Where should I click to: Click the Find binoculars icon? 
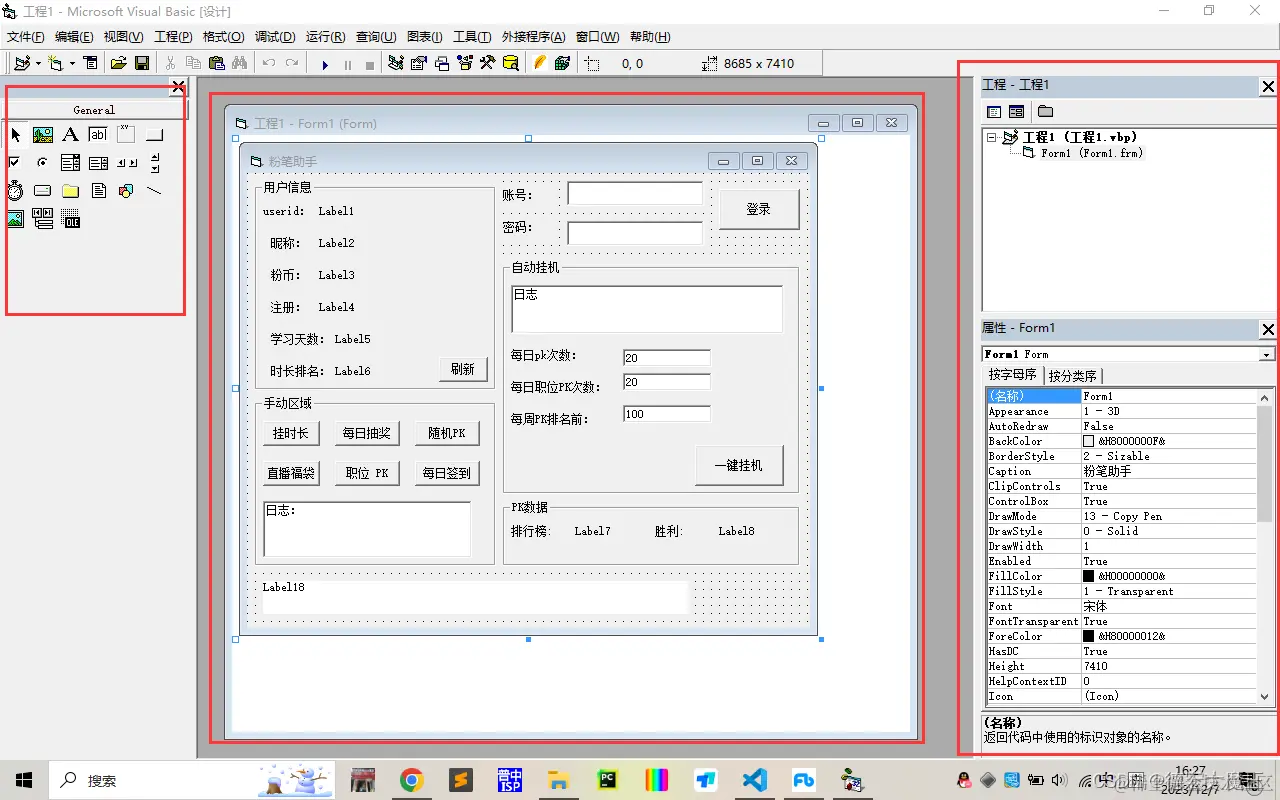pos(239,63)
